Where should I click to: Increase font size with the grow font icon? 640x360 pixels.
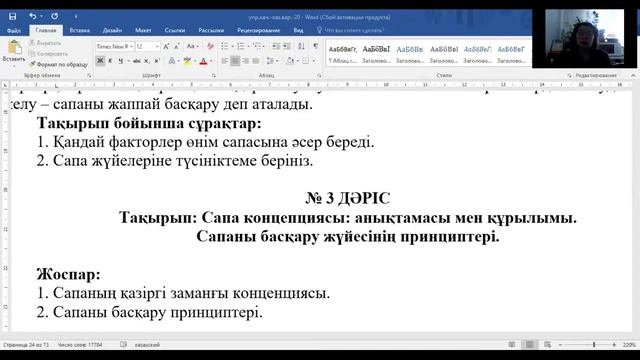click(166, 47)
